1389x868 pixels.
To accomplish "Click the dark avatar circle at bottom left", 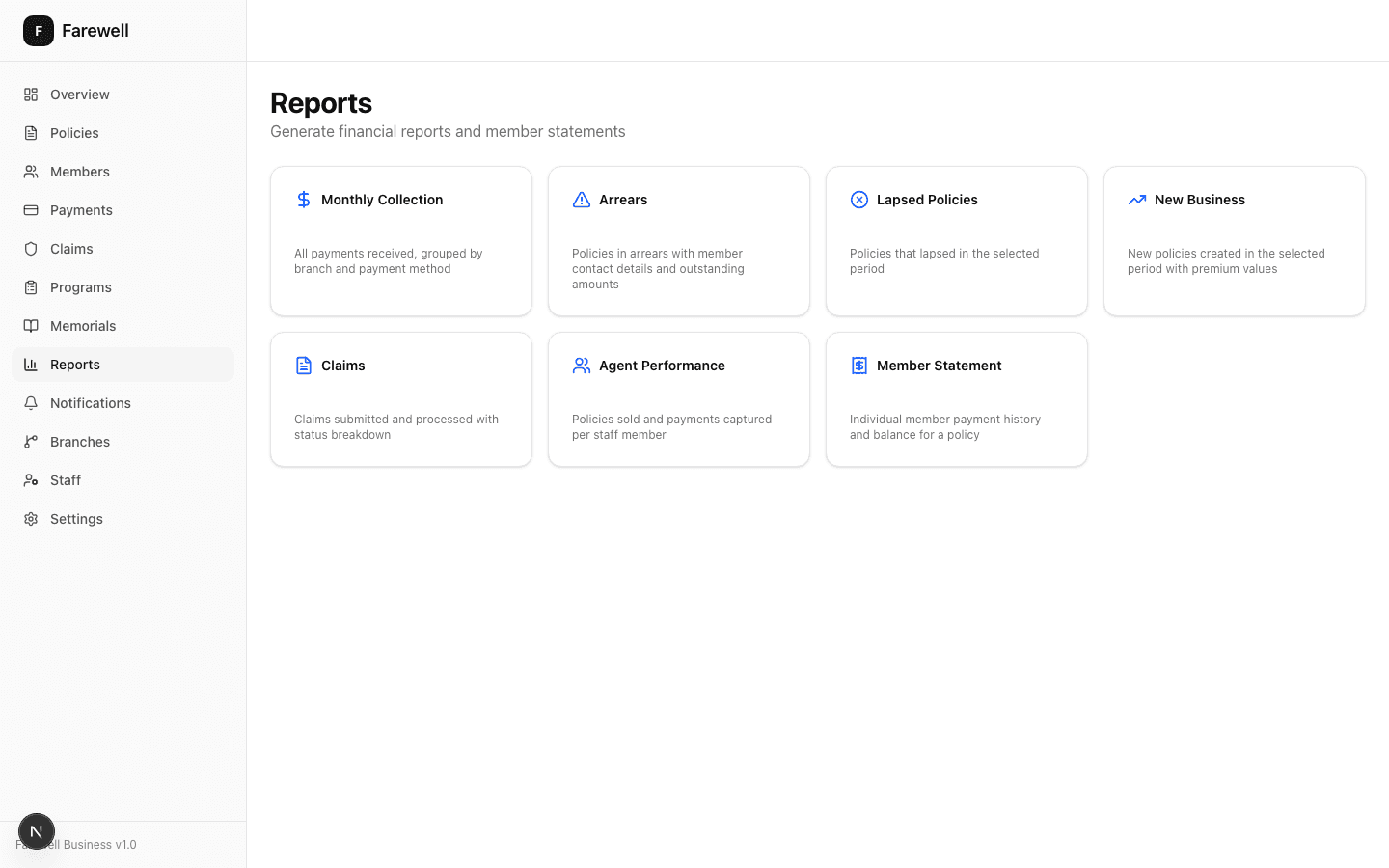I will (x=37, y=830).
